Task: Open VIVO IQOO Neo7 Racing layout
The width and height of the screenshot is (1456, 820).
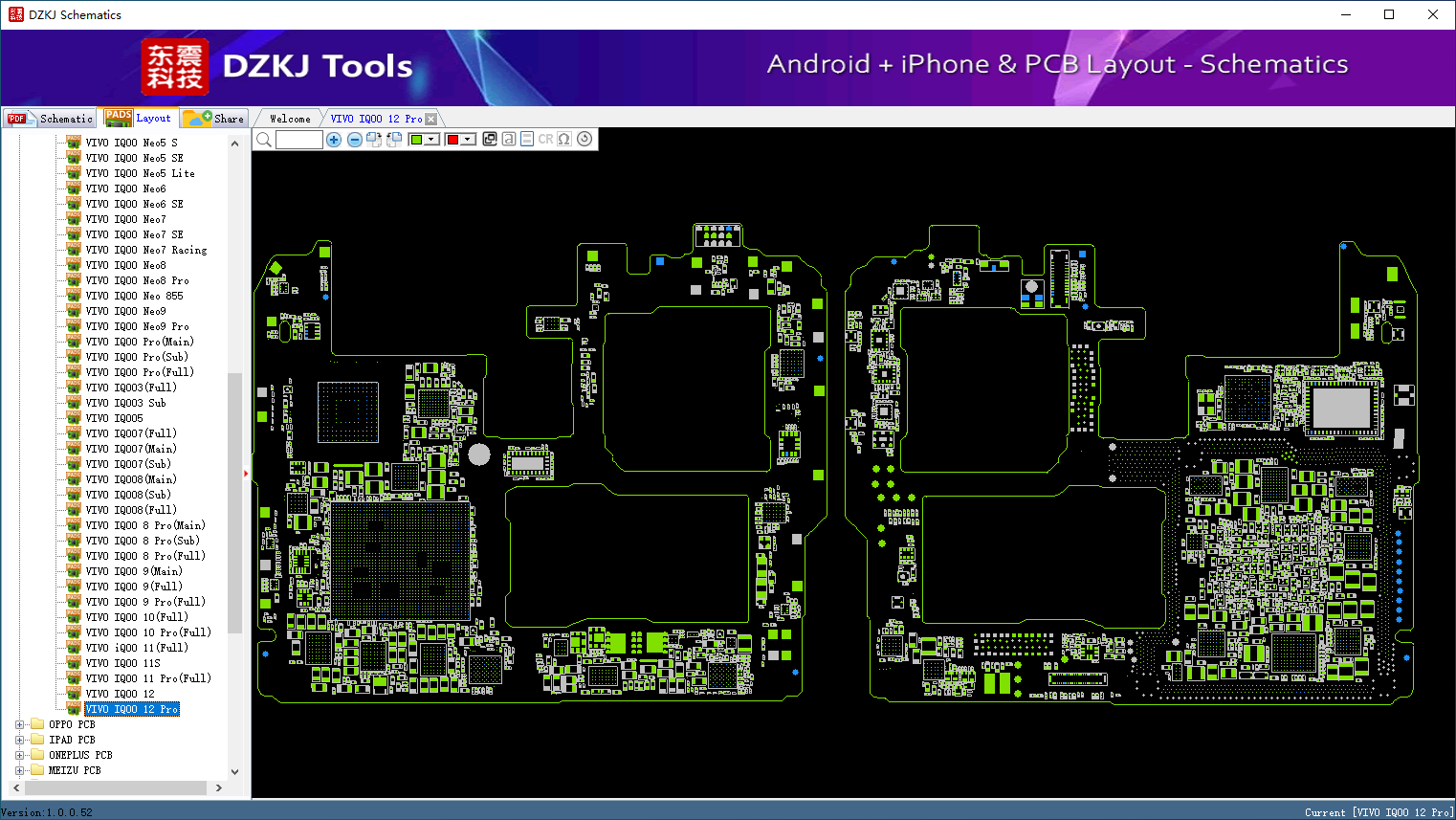Action: [145, 250]
